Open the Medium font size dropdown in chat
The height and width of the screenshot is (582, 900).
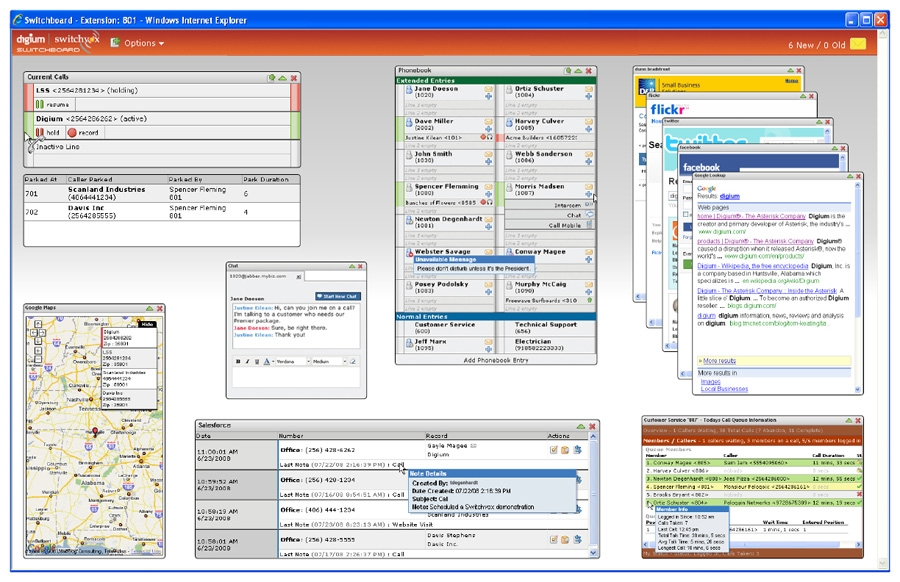[329, 362]
